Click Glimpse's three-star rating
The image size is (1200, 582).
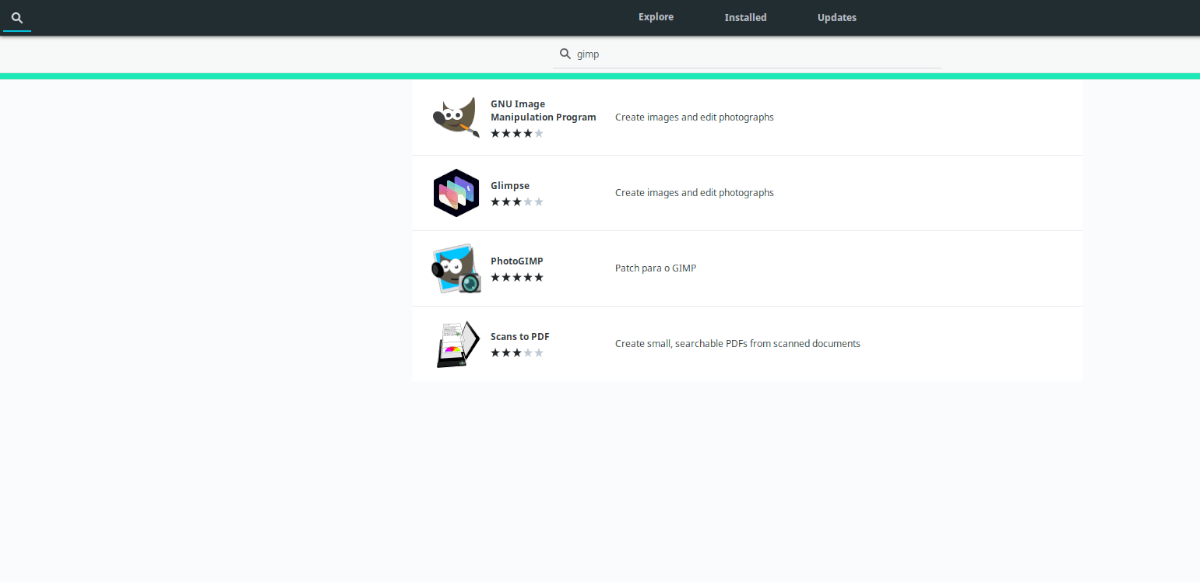pos(516,201)
